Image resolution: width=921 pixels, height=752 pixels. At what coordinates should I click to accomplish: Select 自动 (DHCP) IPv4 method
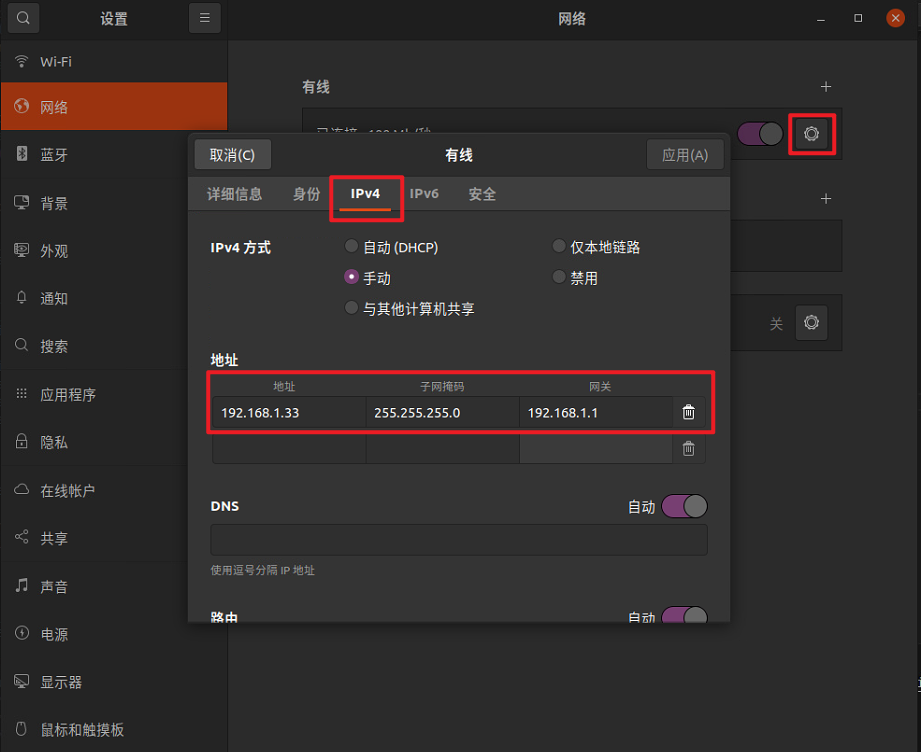pos(392,247)
